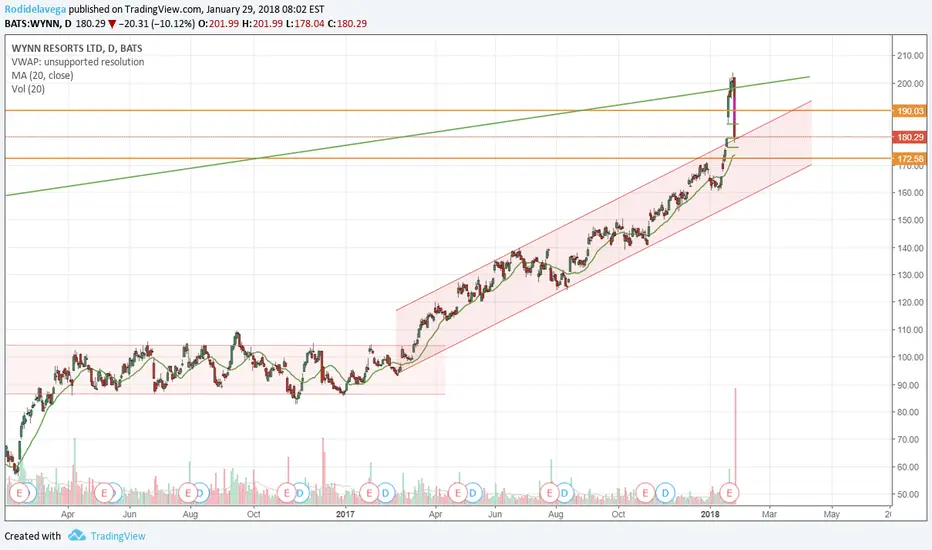Click the leftmost earnings E marker

(x=20, y=493)
